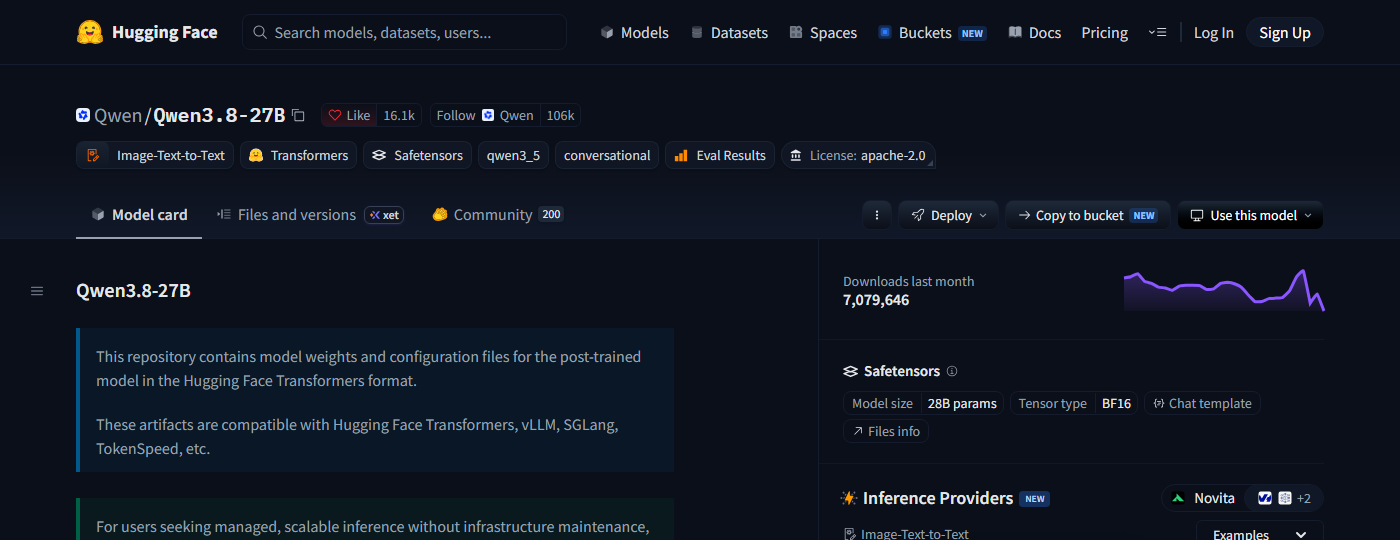
Task: Click the 106k followers count
Action: (x=560, y=116)
